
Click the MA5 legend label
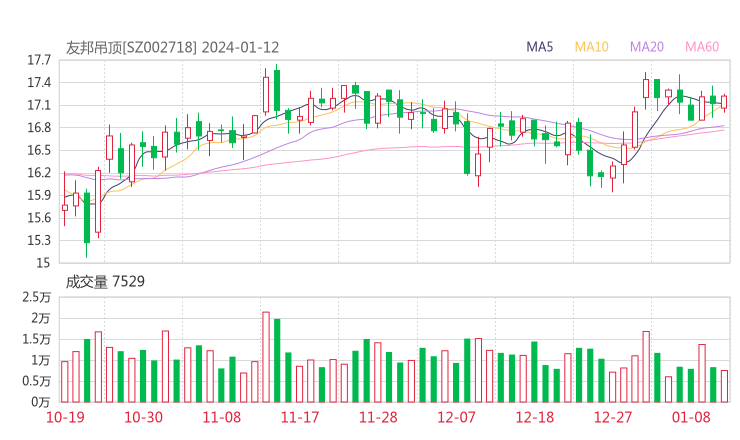[x=539, y=47]
